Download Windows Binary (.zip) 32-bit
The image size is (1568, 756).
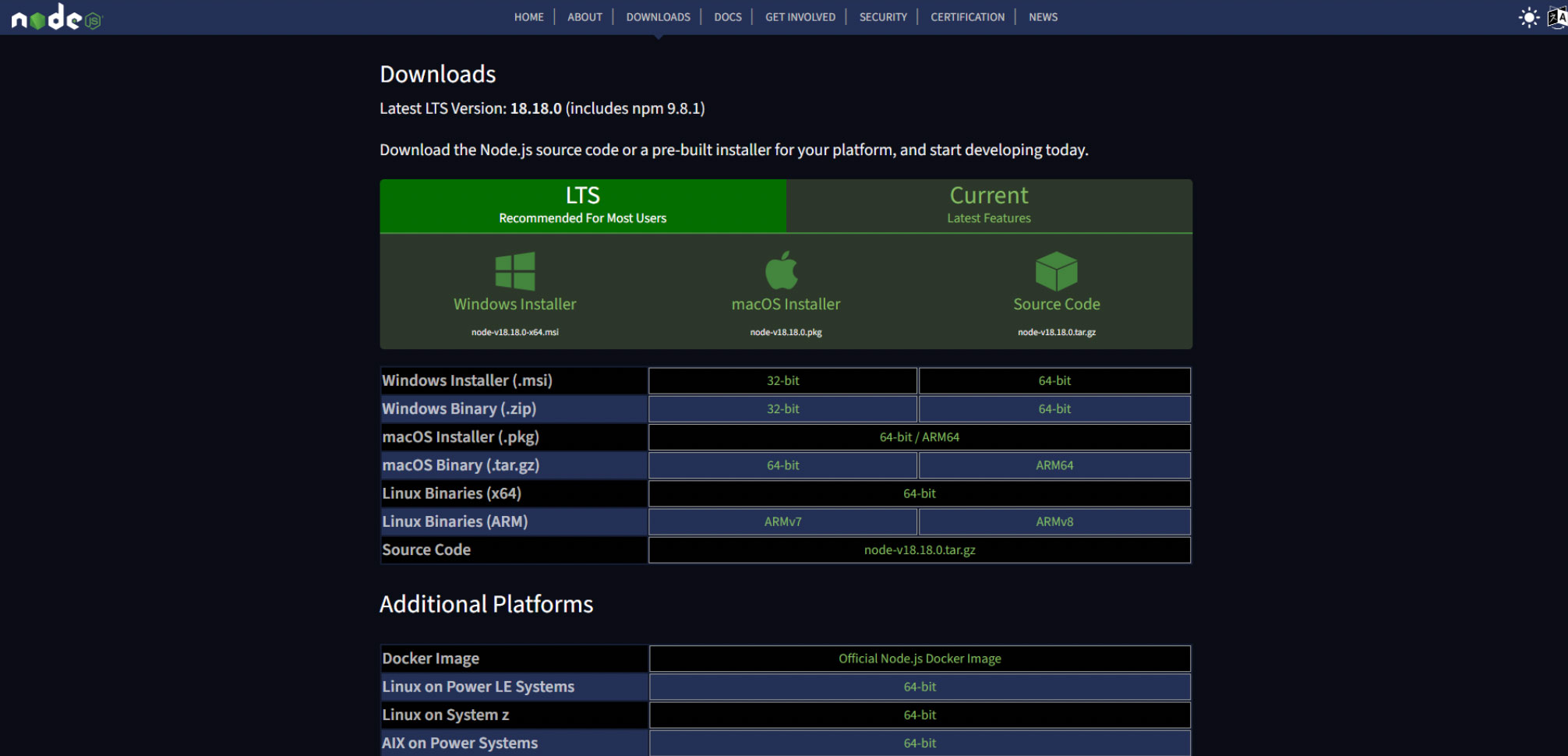(x=782, y=408)
